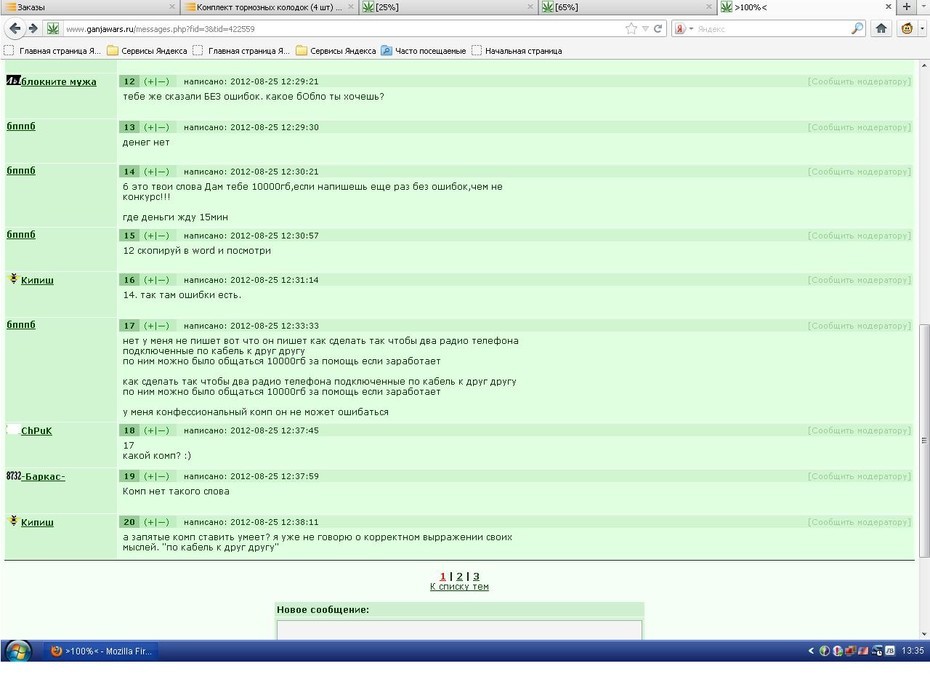Open Часто посещаемые bookmark

point(423,51)
